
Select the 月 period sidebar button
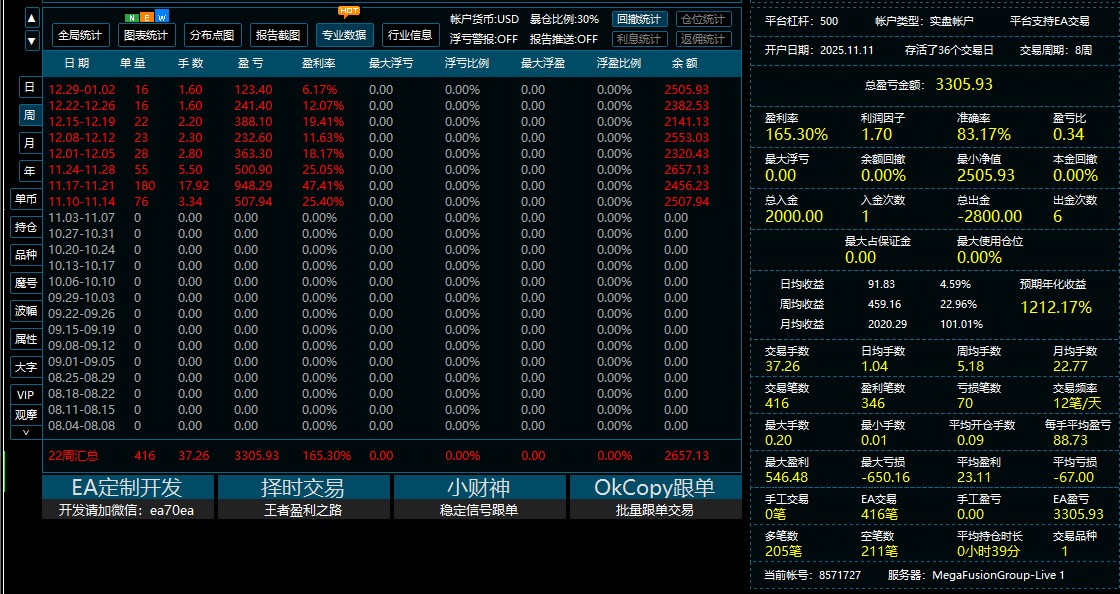point(29,143)
